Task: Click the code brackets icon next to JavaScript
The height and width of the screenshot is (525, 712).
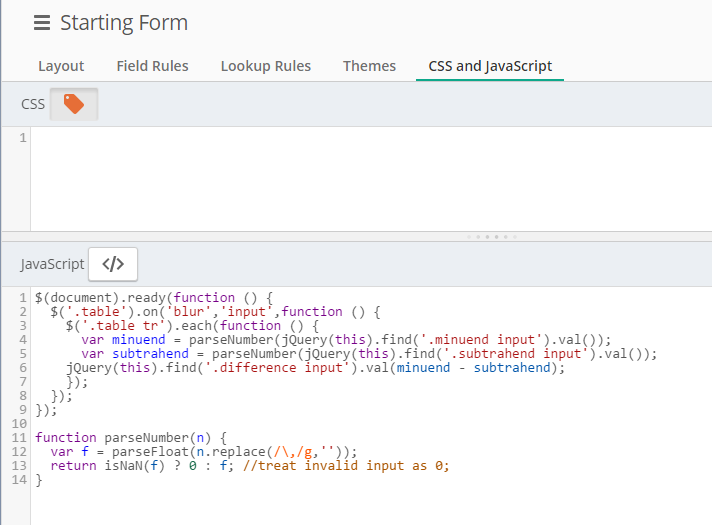Action: pos(113,264)
